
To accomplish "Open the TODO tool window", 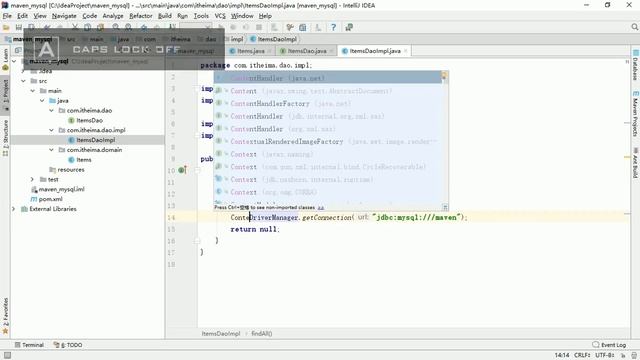I will click(x=68, y=345).
